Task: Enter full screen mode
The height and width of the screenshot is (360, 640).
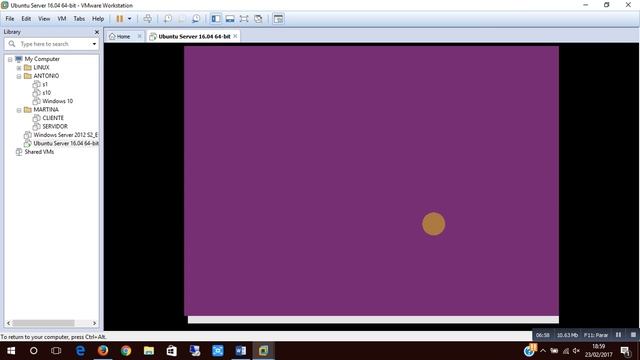Action: [x=244, y=19]
